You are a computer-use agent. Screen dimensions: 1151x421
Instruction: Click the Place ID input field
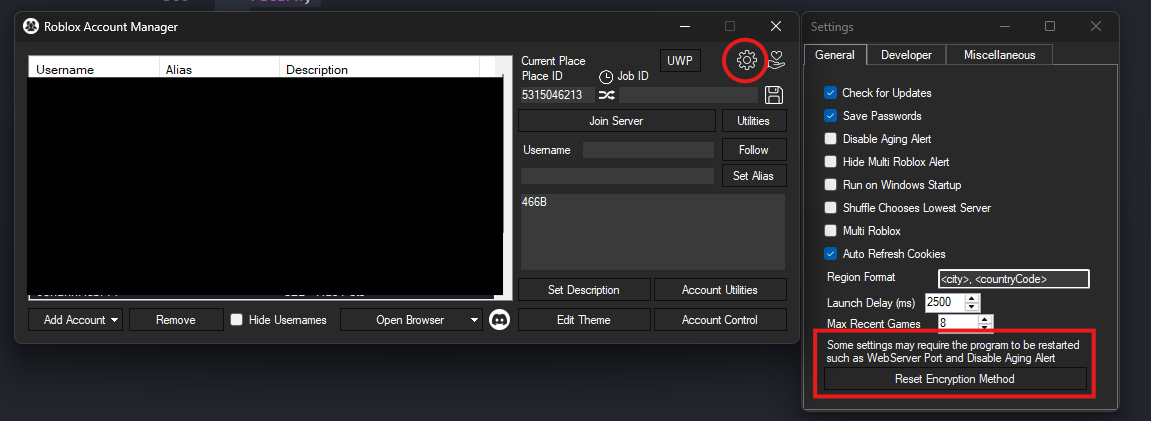556,95
